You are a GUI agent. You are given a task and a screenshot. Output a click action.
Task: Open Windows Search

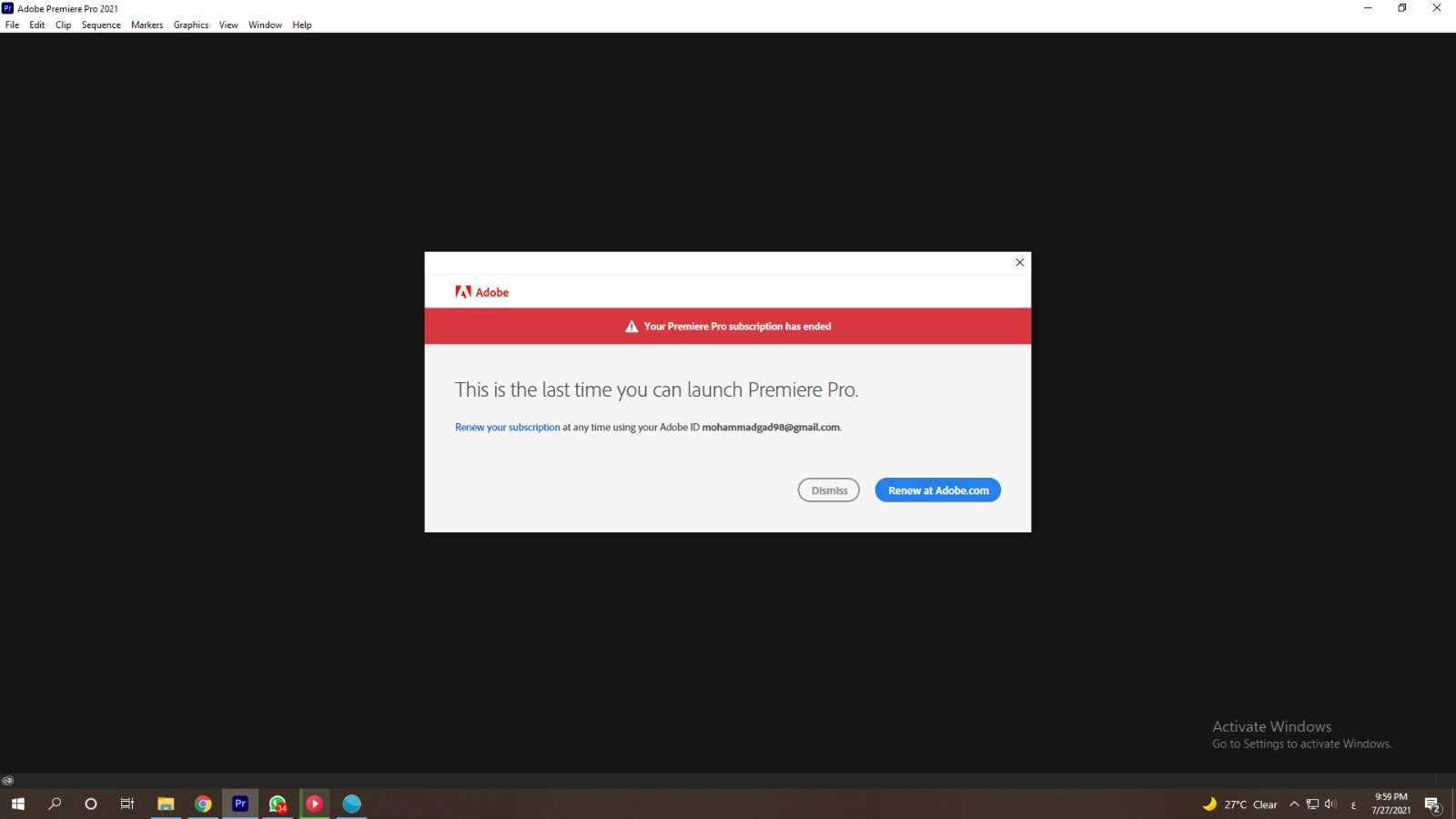[x=55, y=804]
